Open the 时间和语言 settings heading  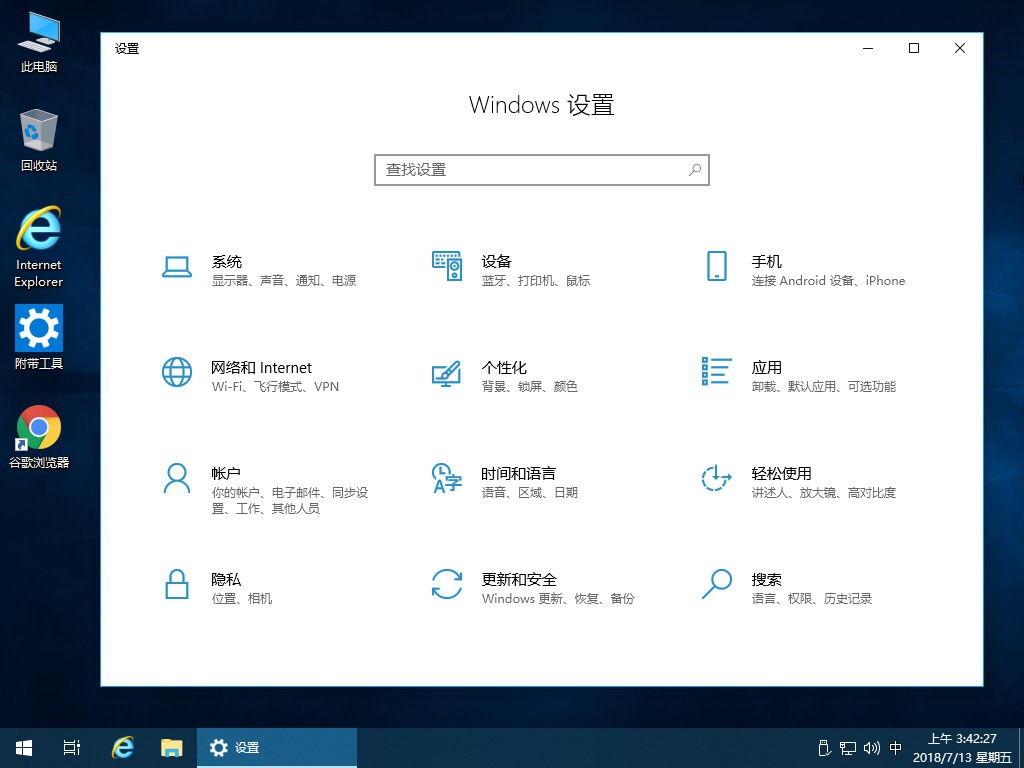point(519,473)
